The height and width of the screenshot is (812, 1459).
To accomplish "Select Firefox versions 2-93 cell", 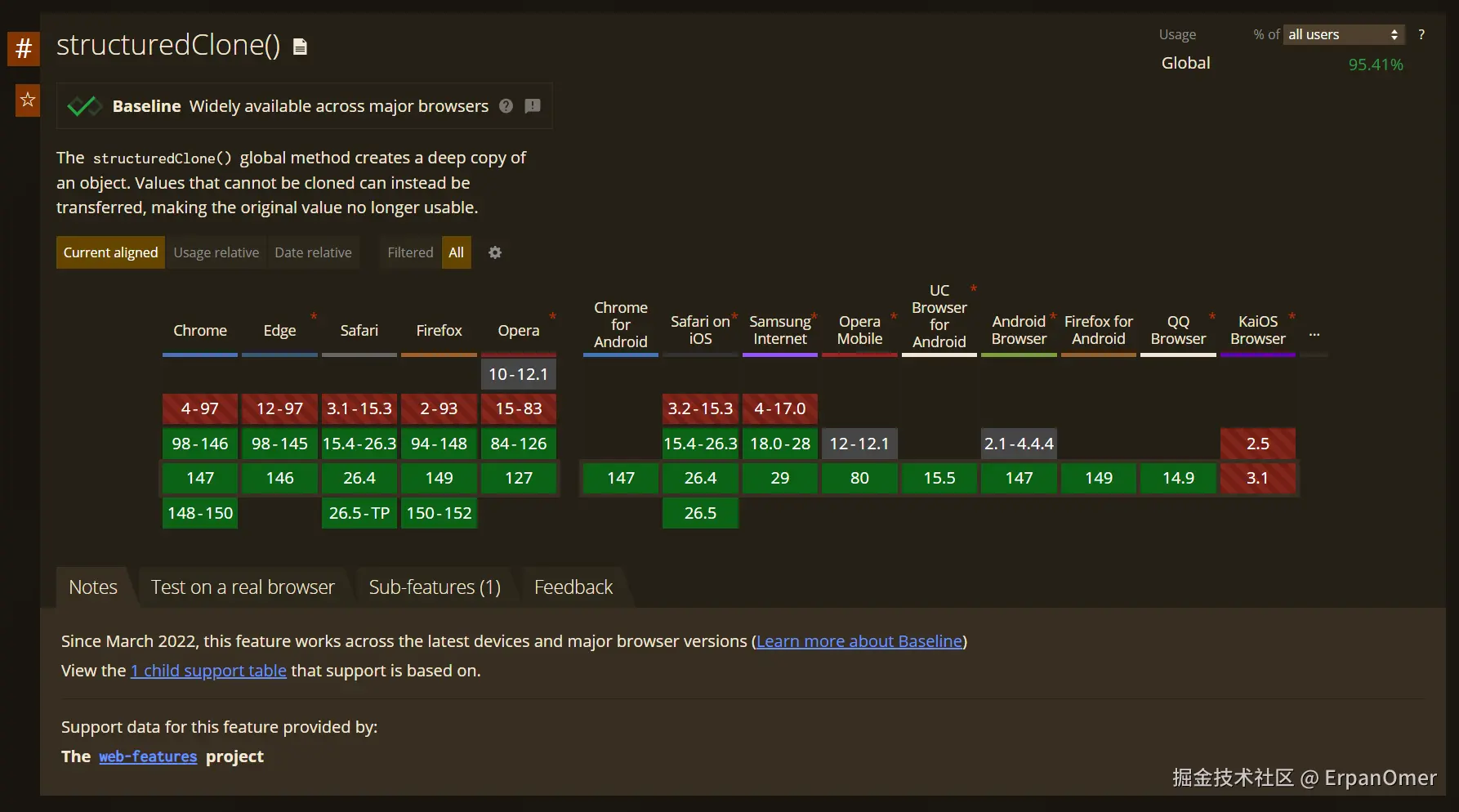I will (439, 408).
